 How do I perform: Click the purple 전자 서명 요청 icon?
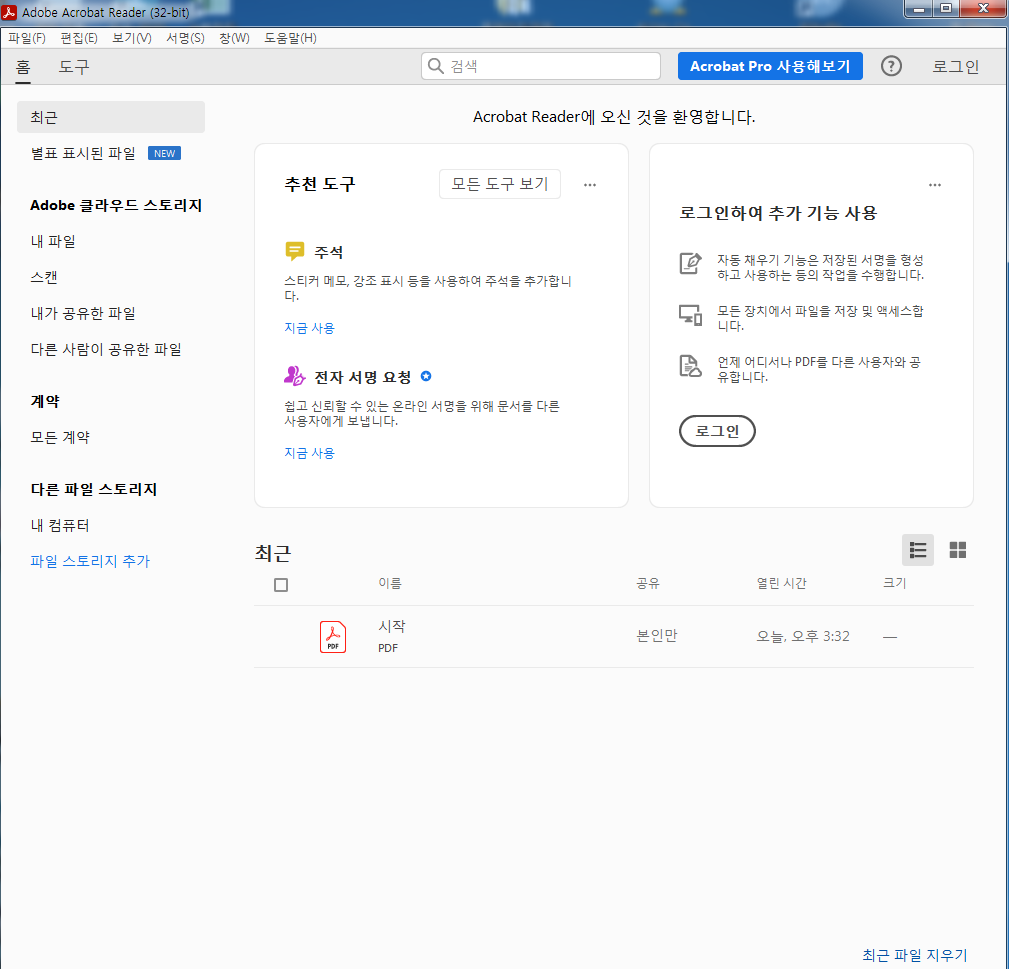[x=294, y=376]
